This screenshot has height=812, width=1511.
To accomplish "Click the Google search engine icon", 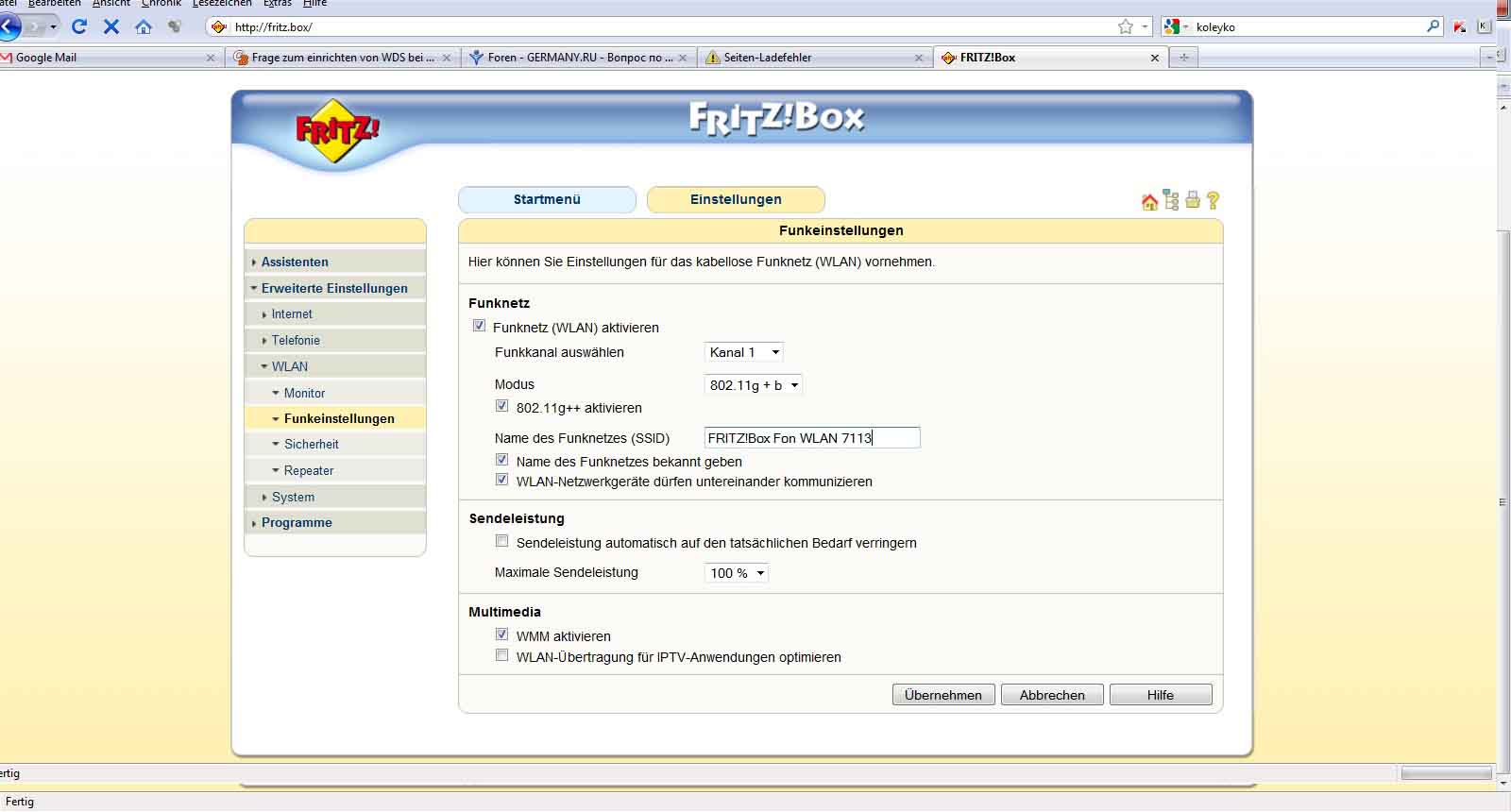I will click(x=1173, y=26).
